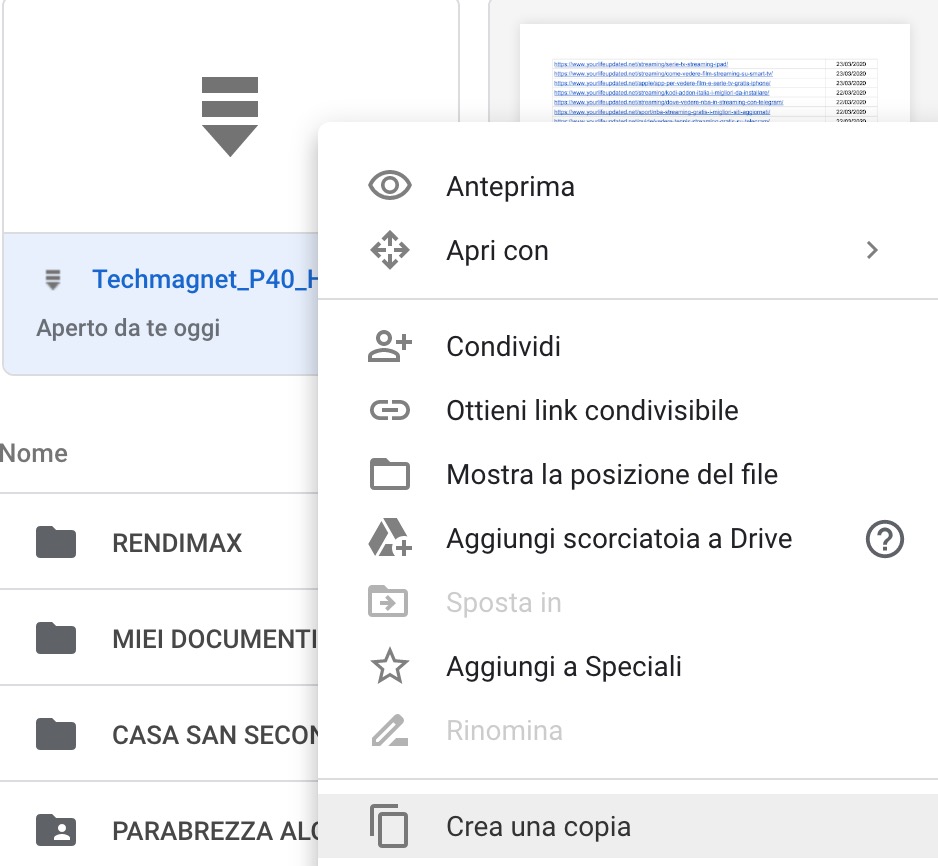The image size is (938, 866).
Task: Open the RENDIMAX folder
Action: tap(177, 543)
